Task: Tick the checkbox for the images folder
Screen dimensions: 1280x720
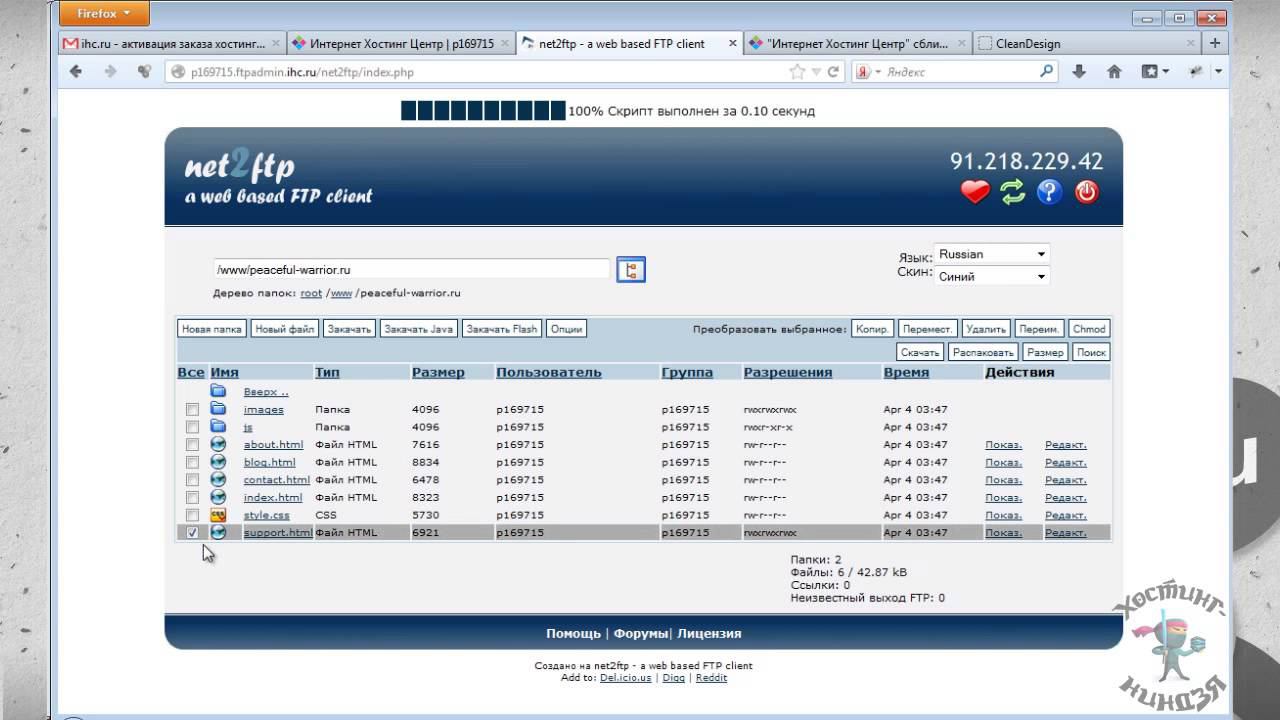Action: tap(192, 410)
